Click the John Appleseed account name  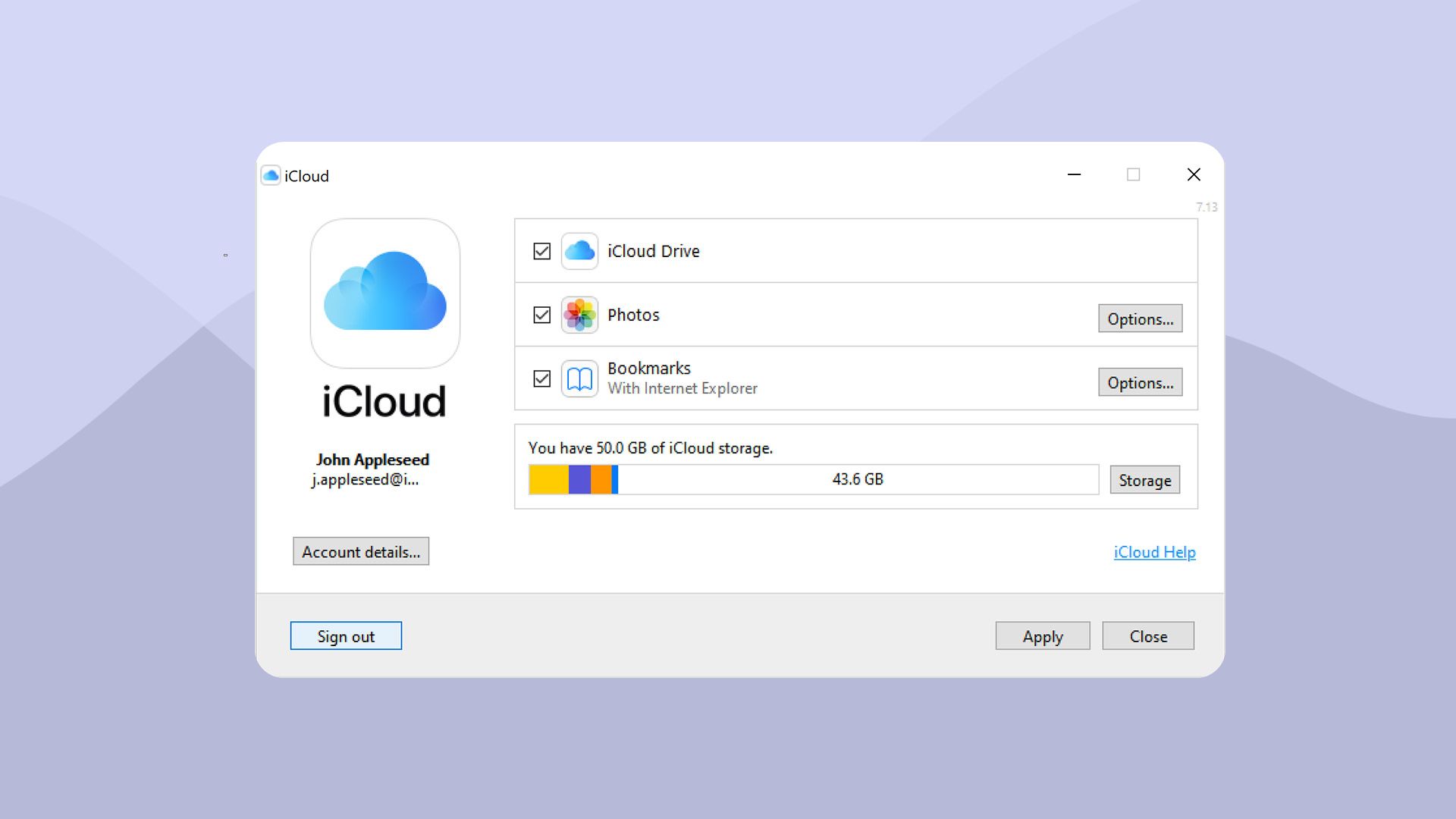[x=372, y=460]
